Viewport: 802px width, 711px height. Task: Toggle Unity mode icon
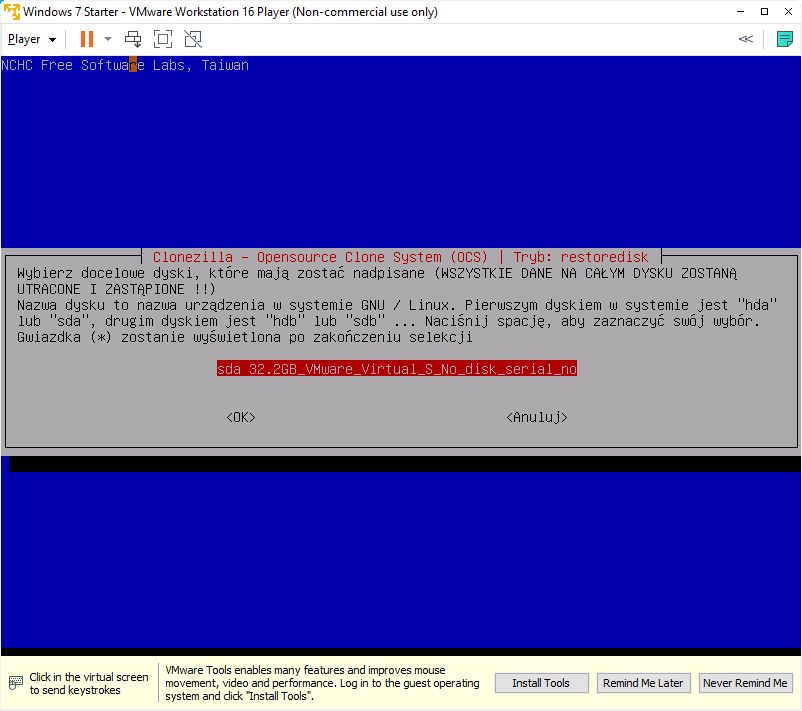pyautogui.click(x=193, y=39)
